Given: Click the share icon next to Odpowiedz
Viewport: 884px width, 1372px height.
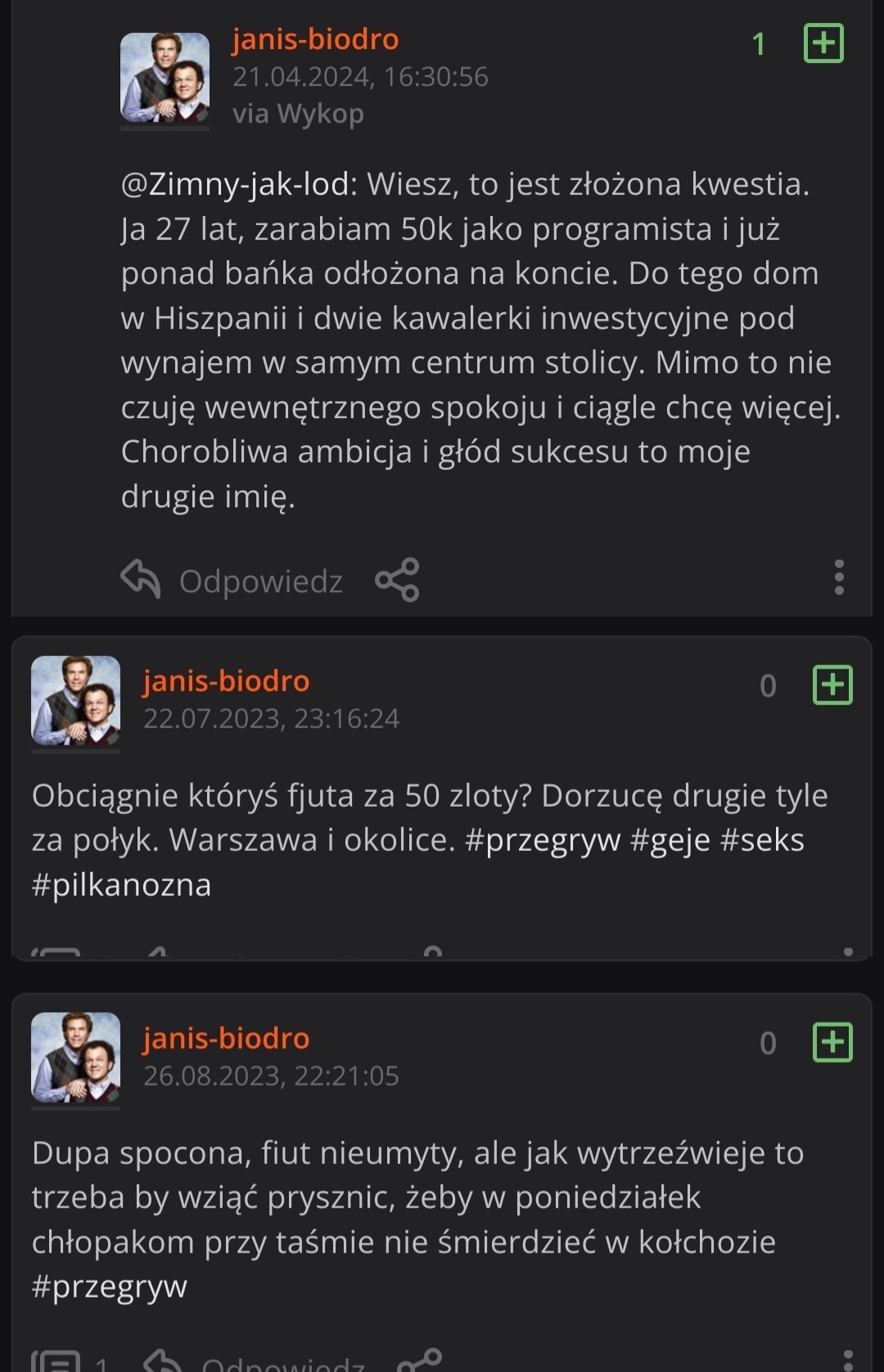Looking at the screenshot, I should [397, 580].
